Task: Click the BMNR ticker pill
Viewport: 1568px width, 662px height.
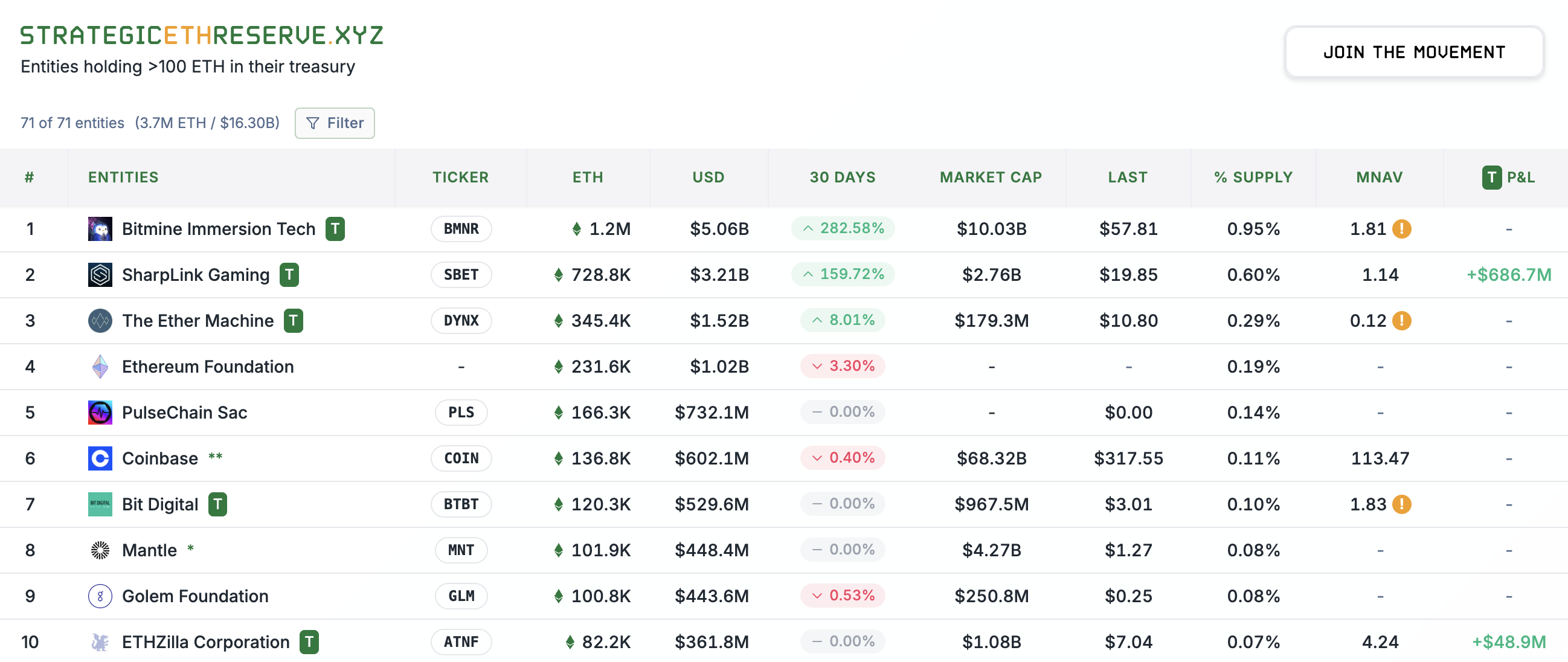Action: click(x=461, y=229)
